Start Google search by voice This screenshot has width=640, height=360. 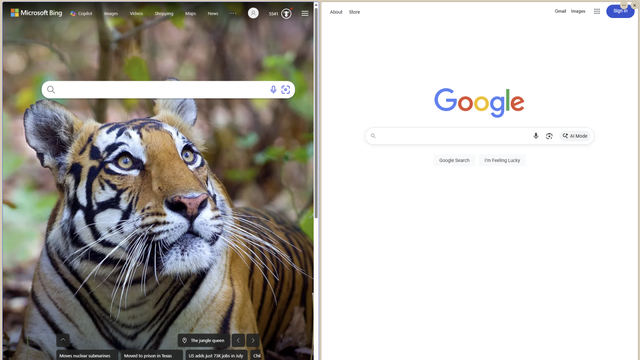click(536, 136)
